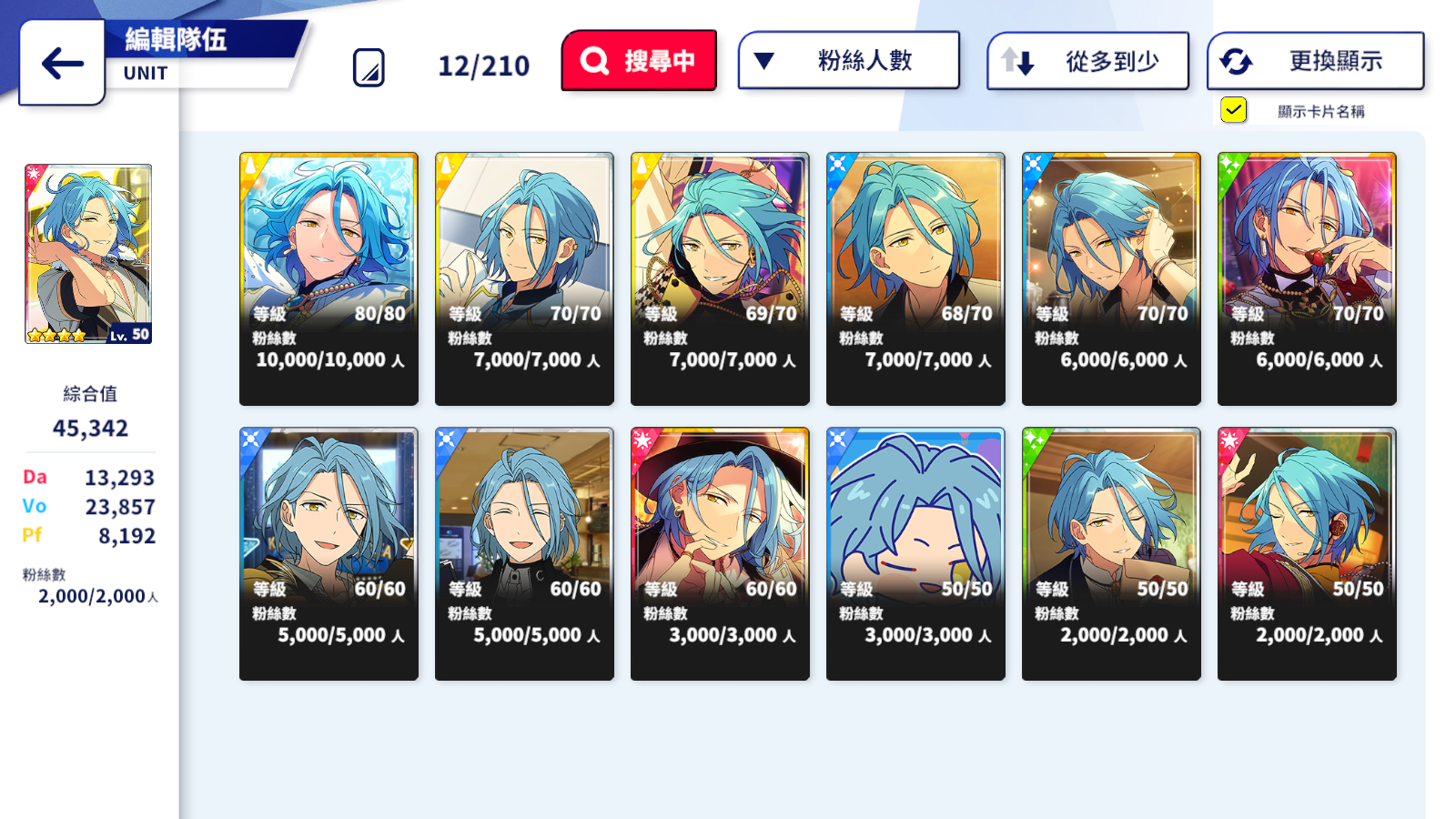Select the currently equipped Lv. 50 card
This screenshot has height=819, width=1456.
pyautogui.click(x=88, y=254)
